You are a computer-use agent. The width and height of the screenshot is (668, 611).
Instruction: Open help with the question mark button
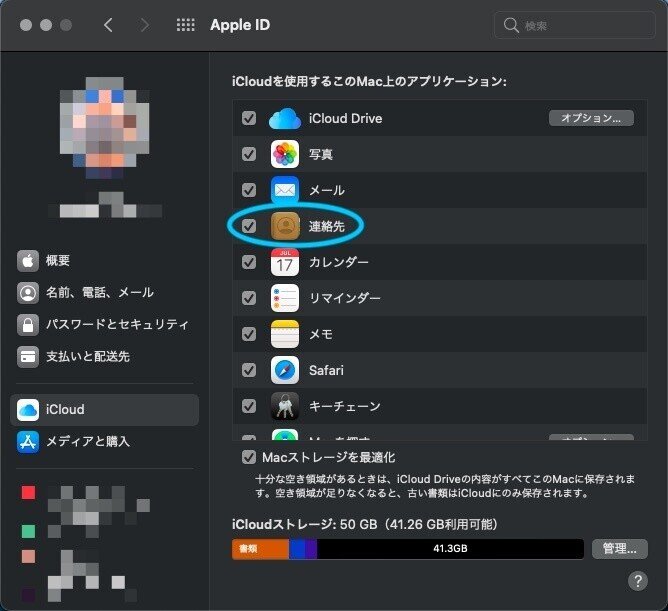coord(638,581)
